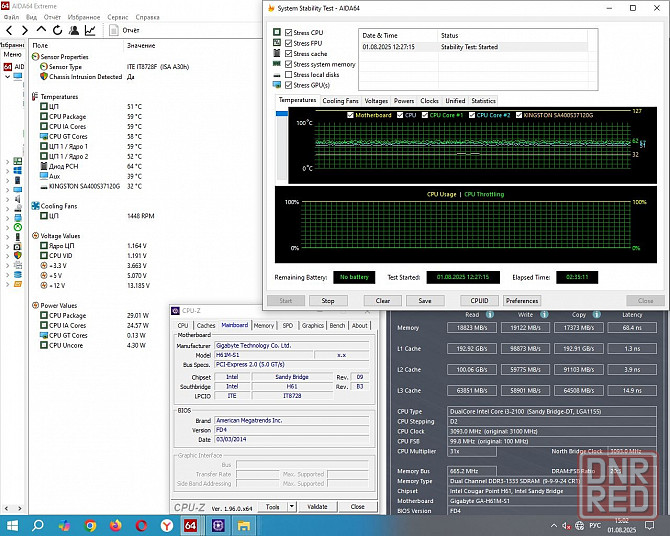This screenshot has width=670, height=536.
Task: Open the Файл menu
Action: click(x=12, y=17)
